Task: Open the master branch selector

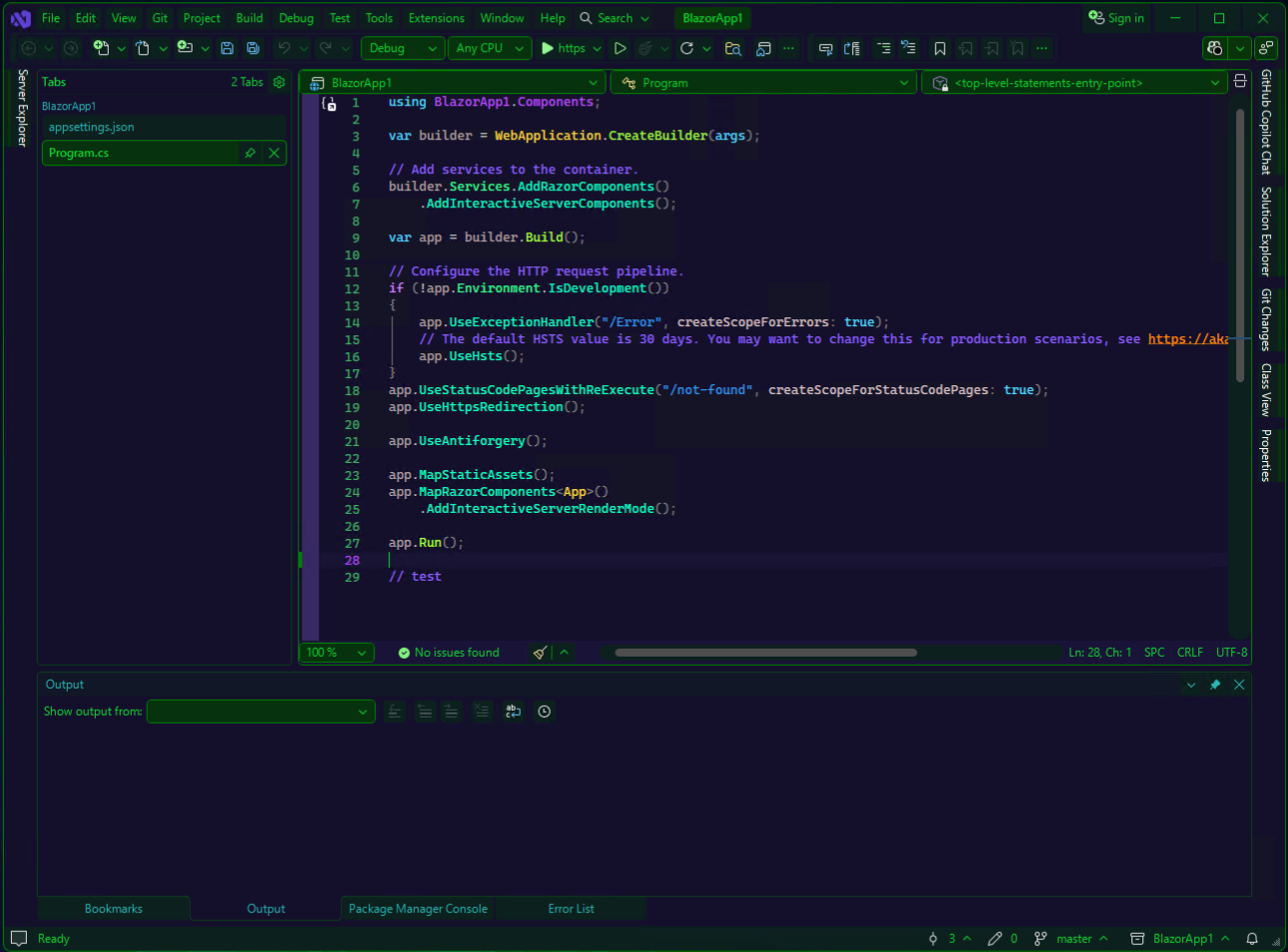Action: pos(1072,939)
